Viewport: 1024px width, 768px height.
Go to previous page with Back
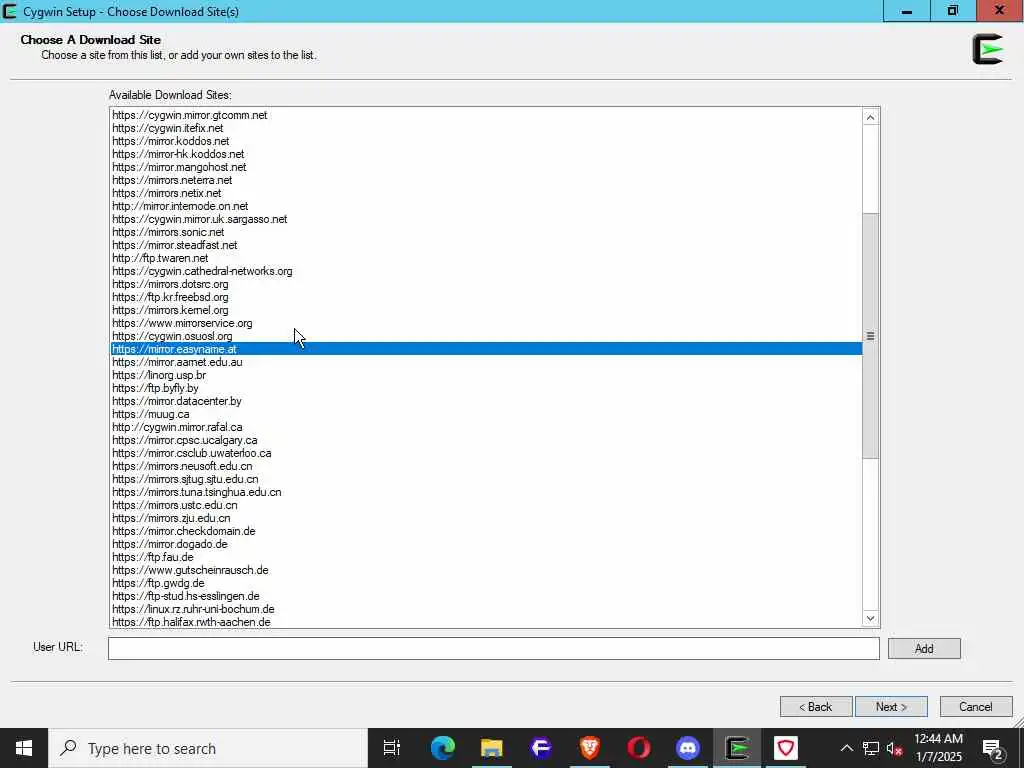(816, 707)
